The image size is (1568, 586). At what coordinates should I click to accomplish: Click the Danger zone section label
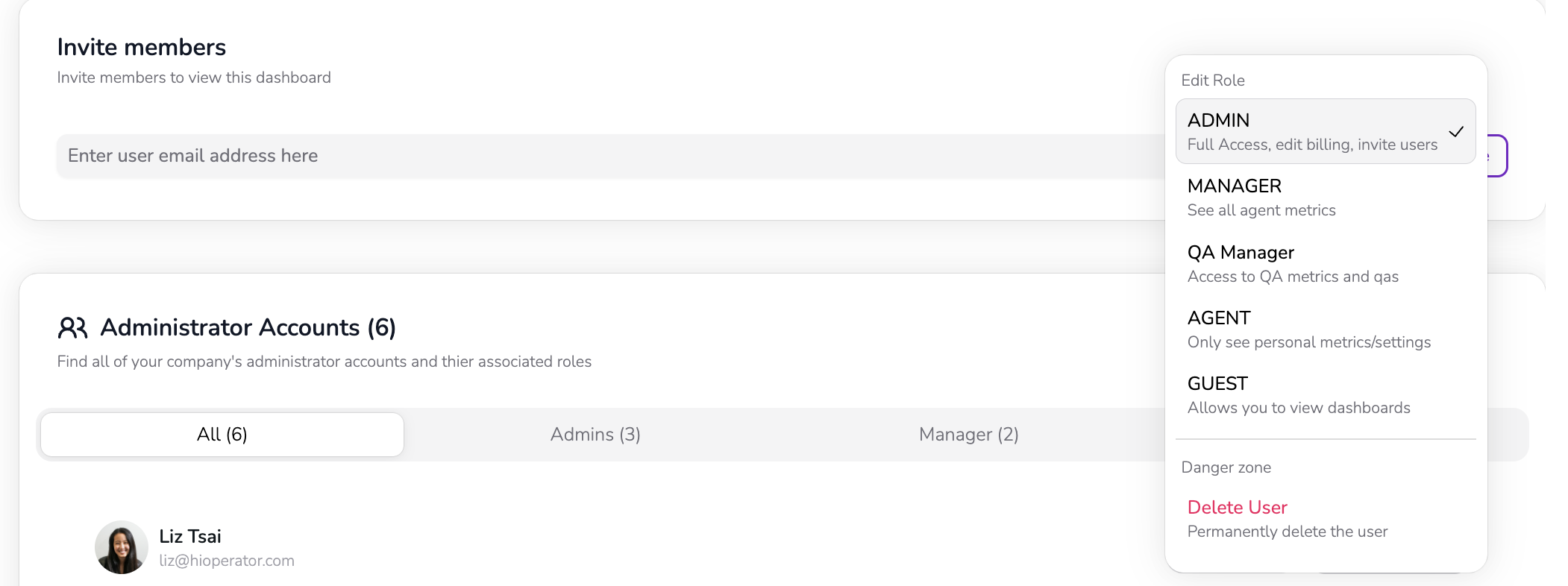coord(1226,467)
